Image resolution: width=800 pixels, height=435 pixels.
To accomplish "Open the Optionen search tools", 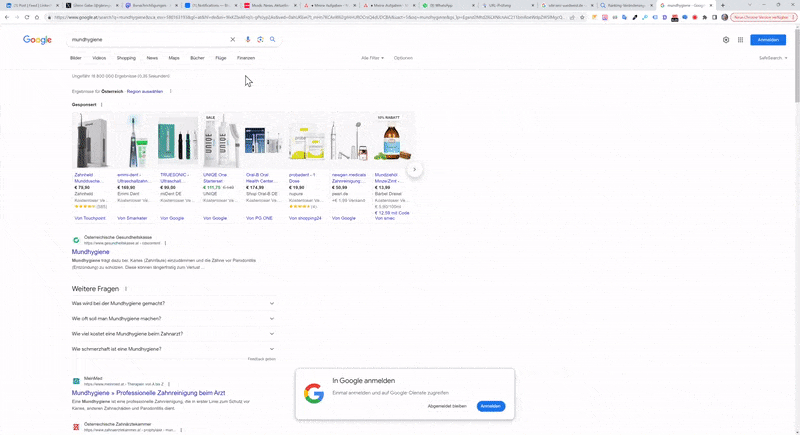I will pyautogui.click(x=403, y=58).
